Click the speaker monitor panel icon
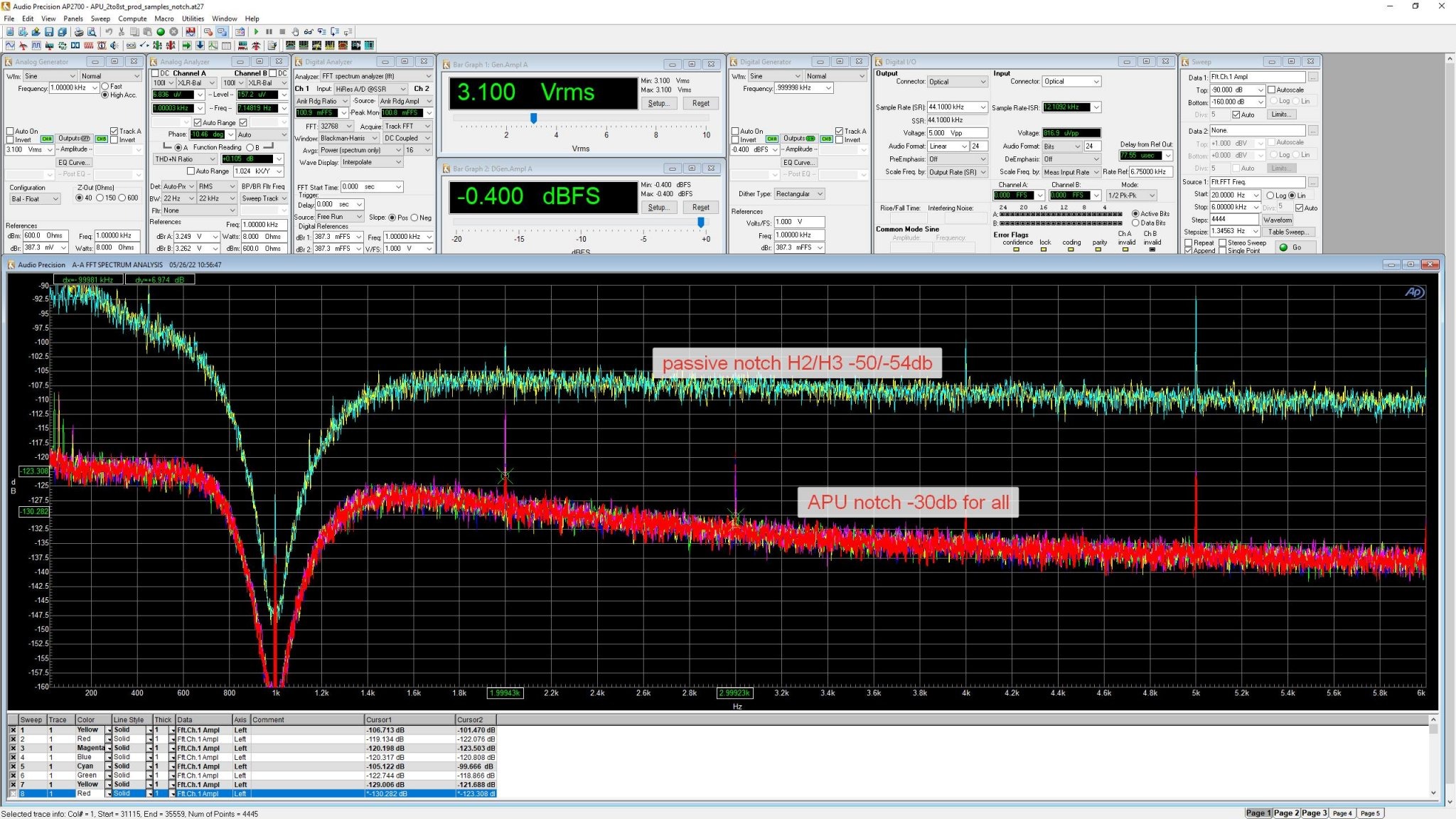This screenshot has width=1456, height=819. click(114, 45)
